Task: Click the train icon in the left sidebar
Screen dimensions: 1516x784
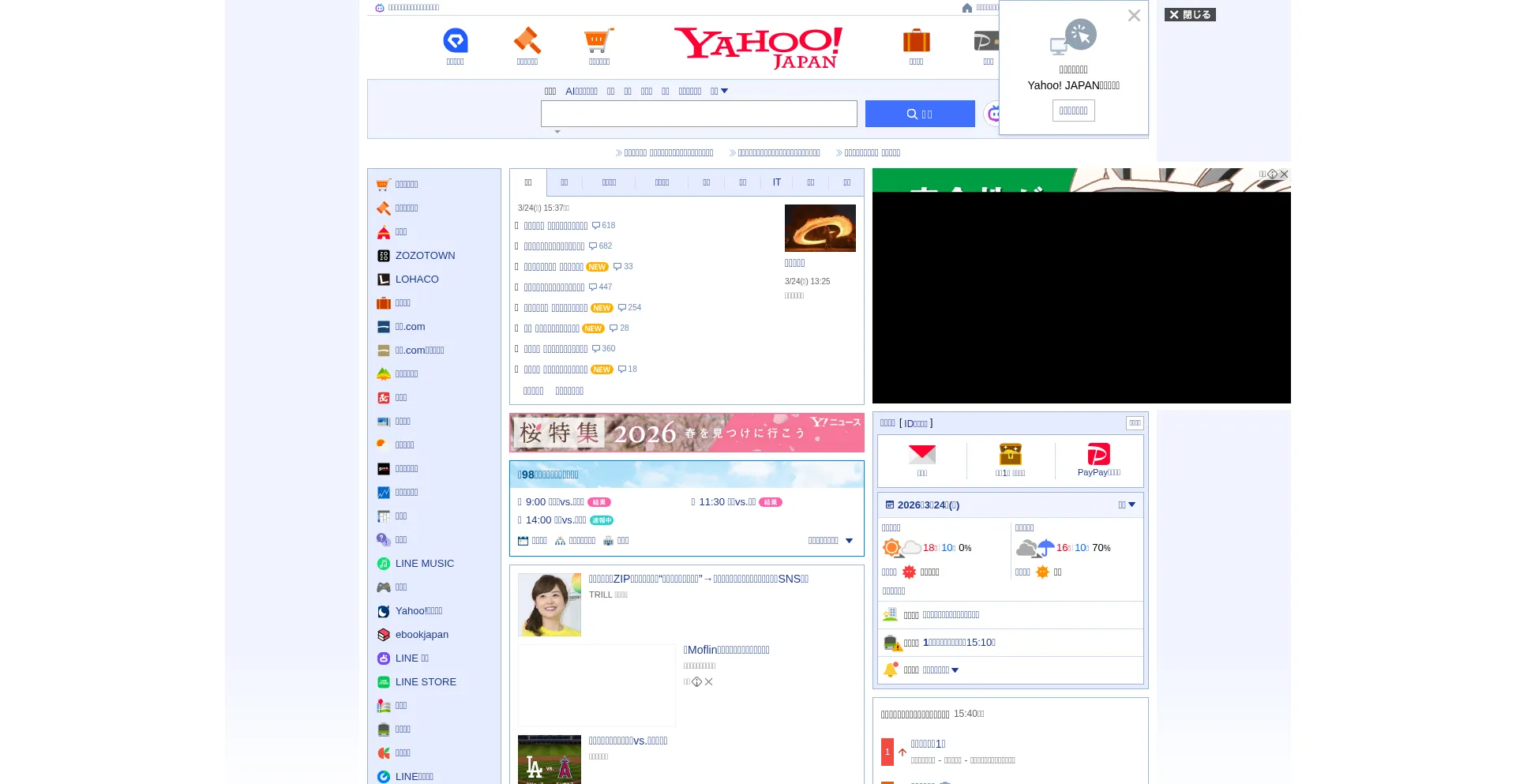Action: 384,730
